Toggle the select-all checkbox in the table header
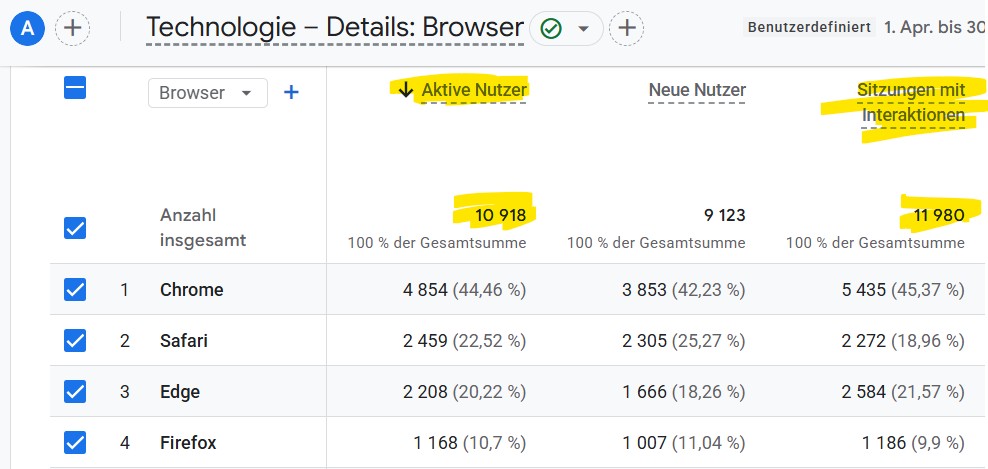Image resolution: width=988 pixels, height=469 pixels. (75, 88)
